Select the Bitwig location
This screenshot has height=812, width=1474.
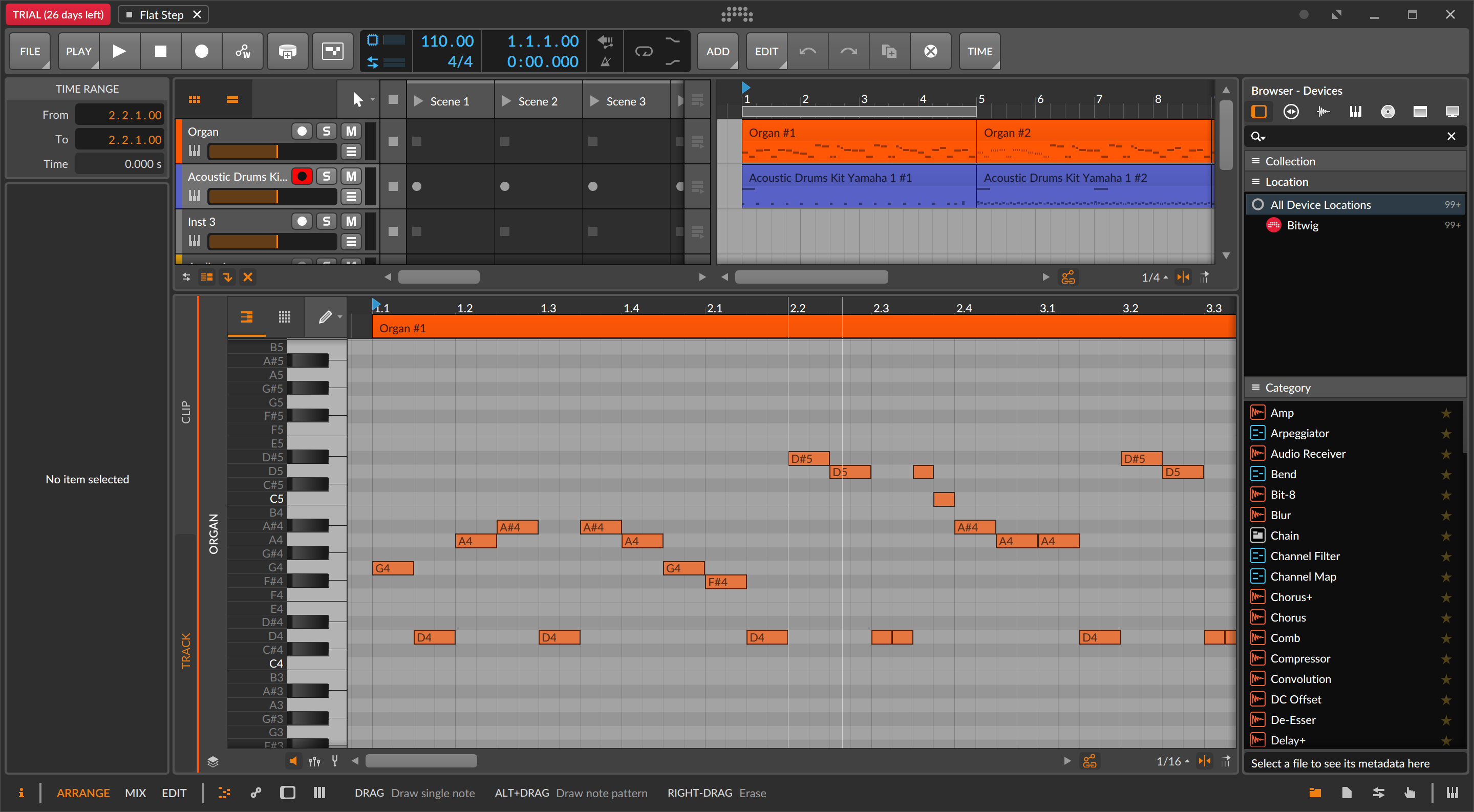click(1355, 225)
